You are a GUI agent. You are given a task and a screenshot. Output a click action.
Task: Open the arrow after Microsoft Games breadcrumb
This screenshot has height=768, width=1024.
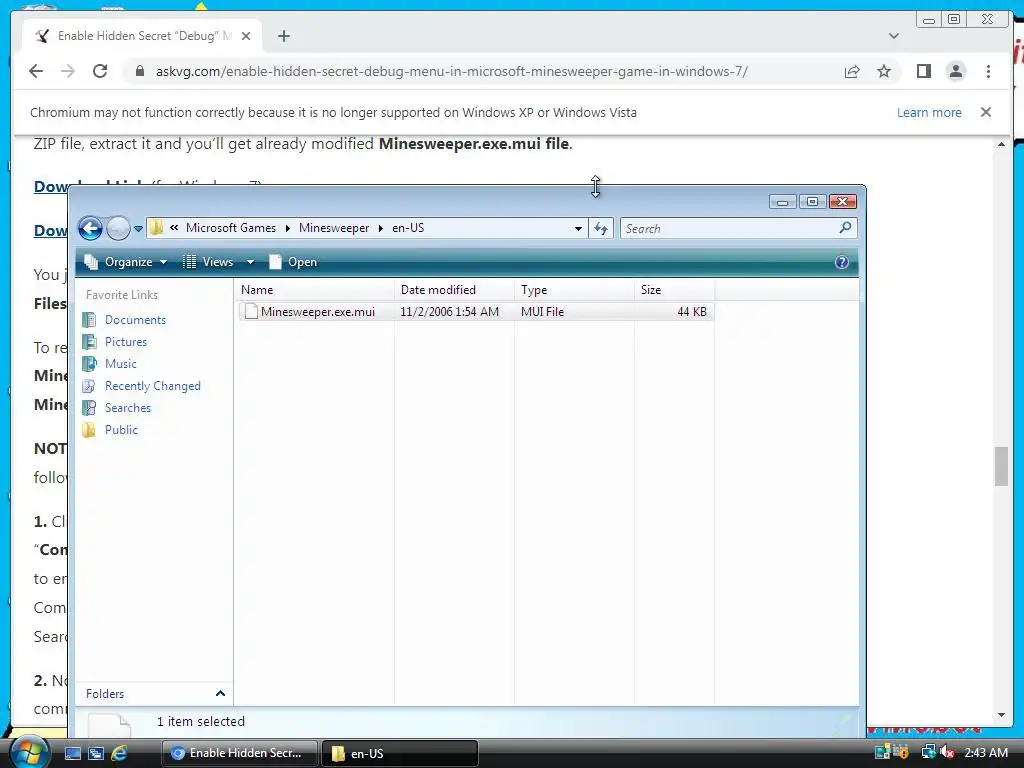[287, 228]
